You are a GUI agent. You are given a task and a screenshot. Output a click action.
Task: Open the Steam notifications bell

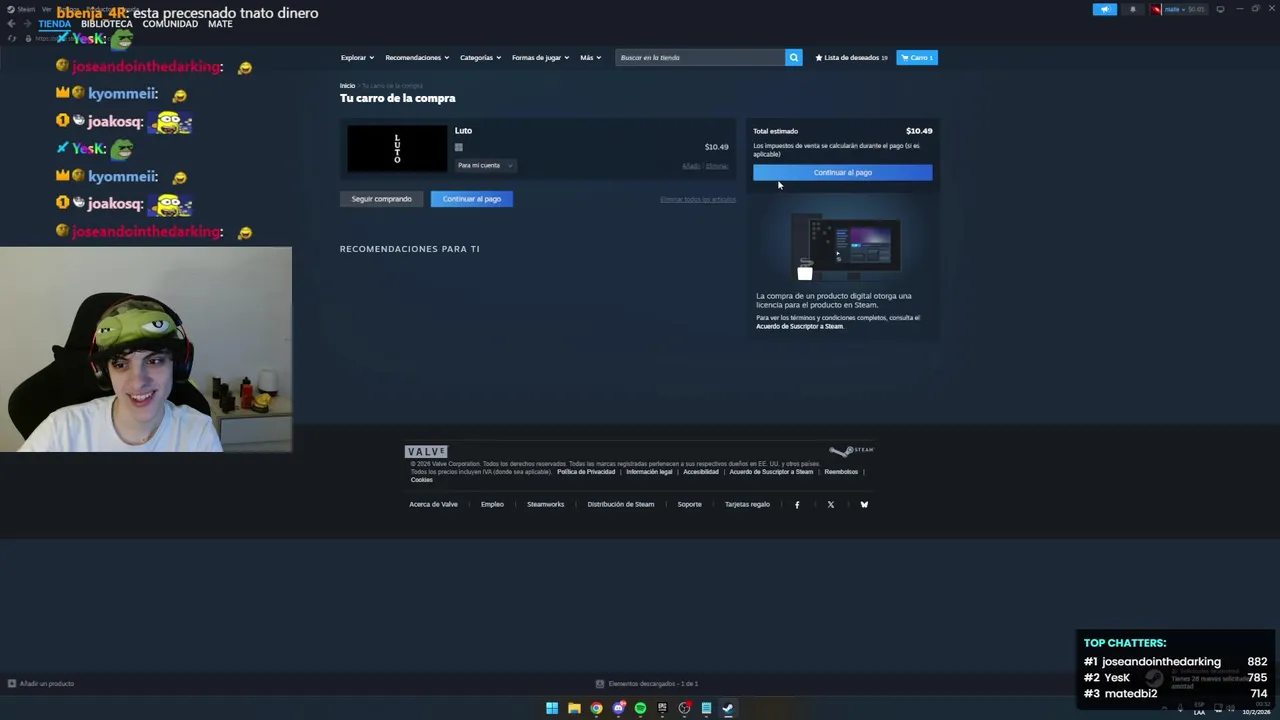(1133, 9)
